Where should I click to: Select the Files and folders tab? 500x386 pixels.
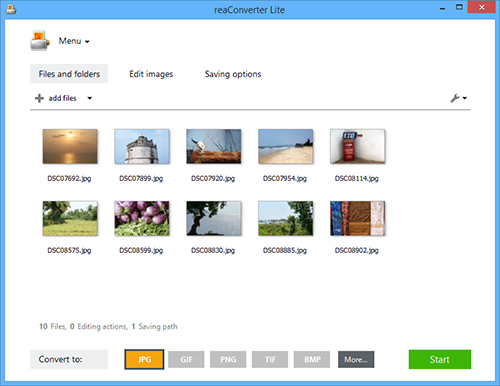click(x=69, y=74)
